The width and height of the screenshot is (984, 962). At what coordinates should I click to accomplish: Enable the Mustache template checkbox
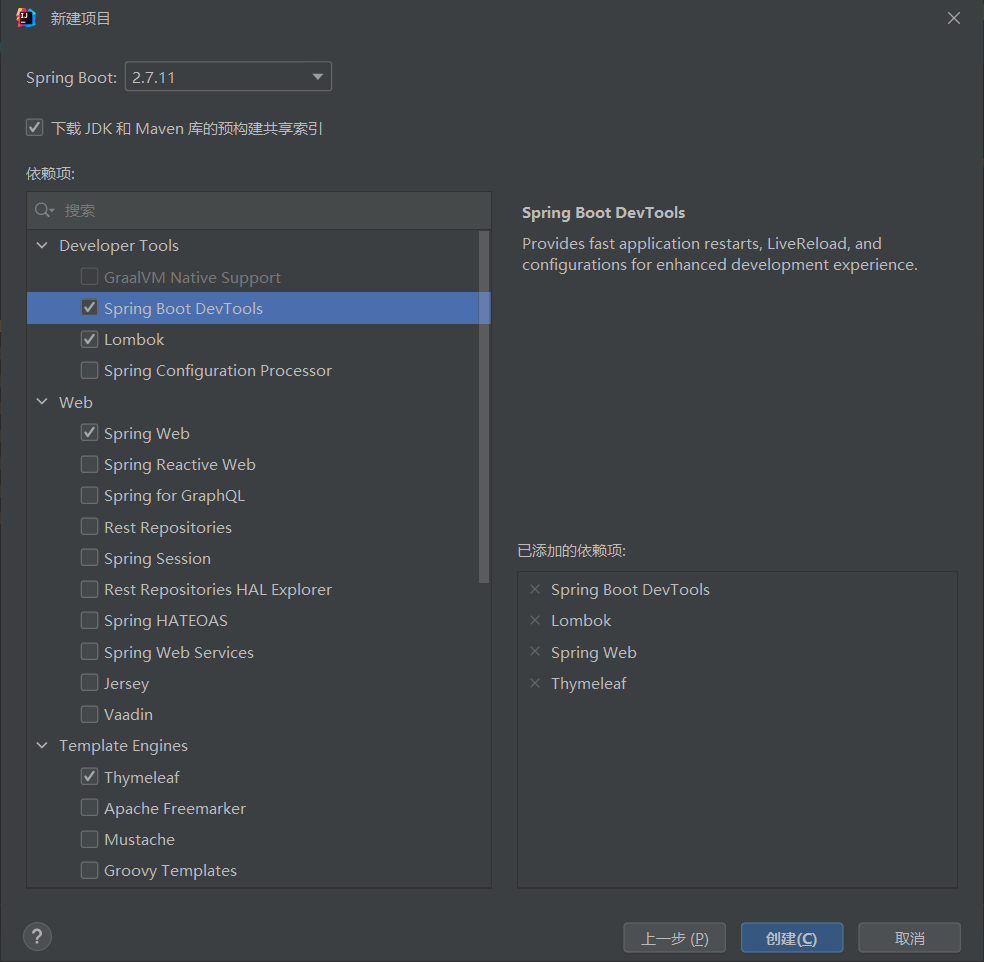click(89, 839)
